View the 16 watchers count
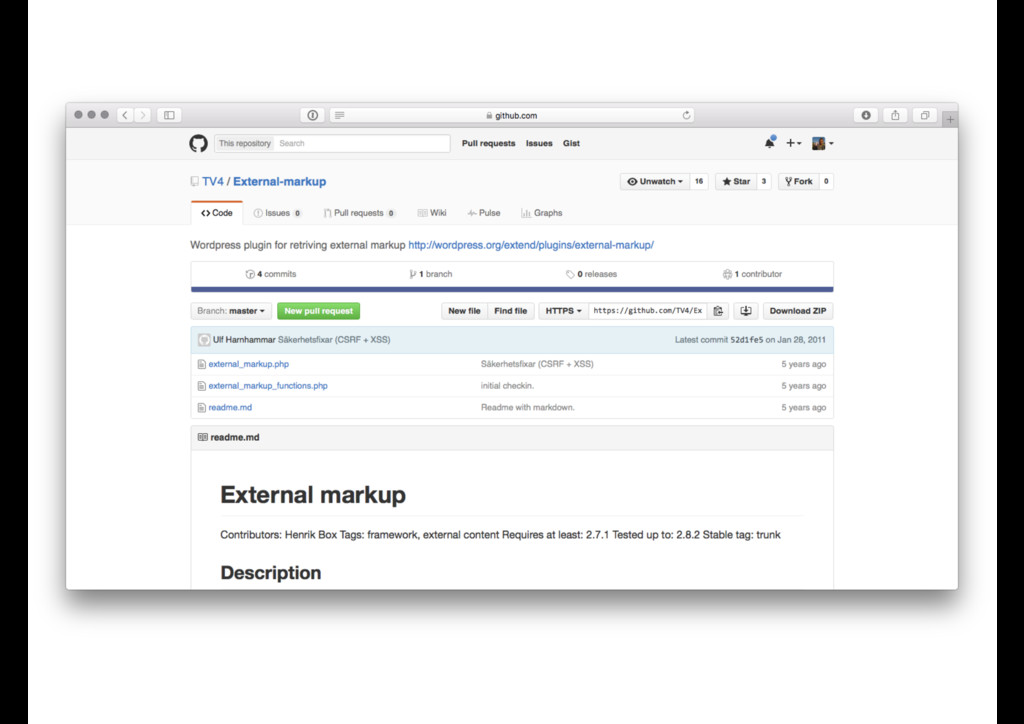 pos(699,181)
